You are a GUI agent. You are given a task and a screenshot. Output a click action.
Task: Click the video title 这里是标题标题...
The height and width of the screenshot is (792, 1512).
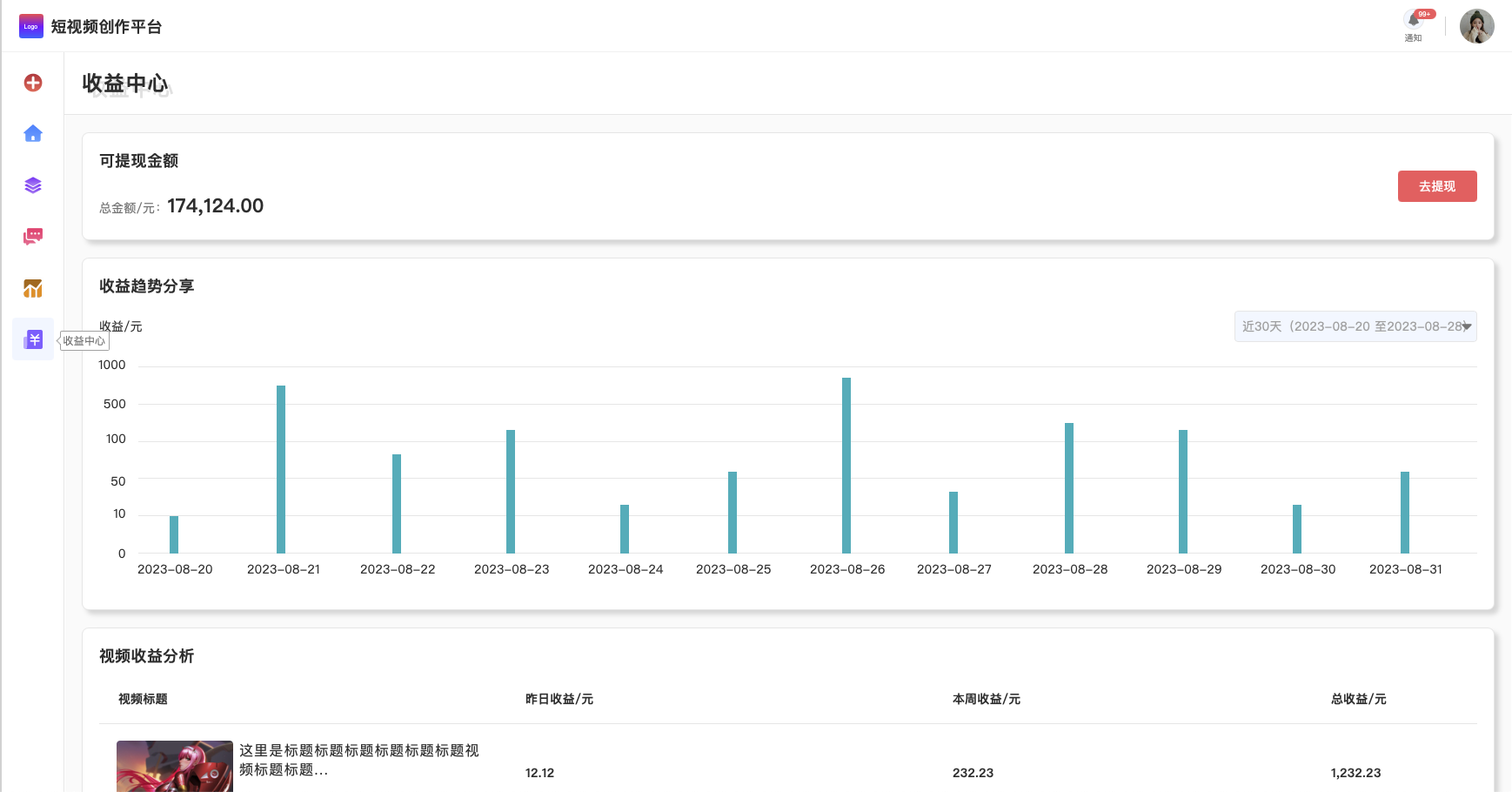(x=359, y=760)
